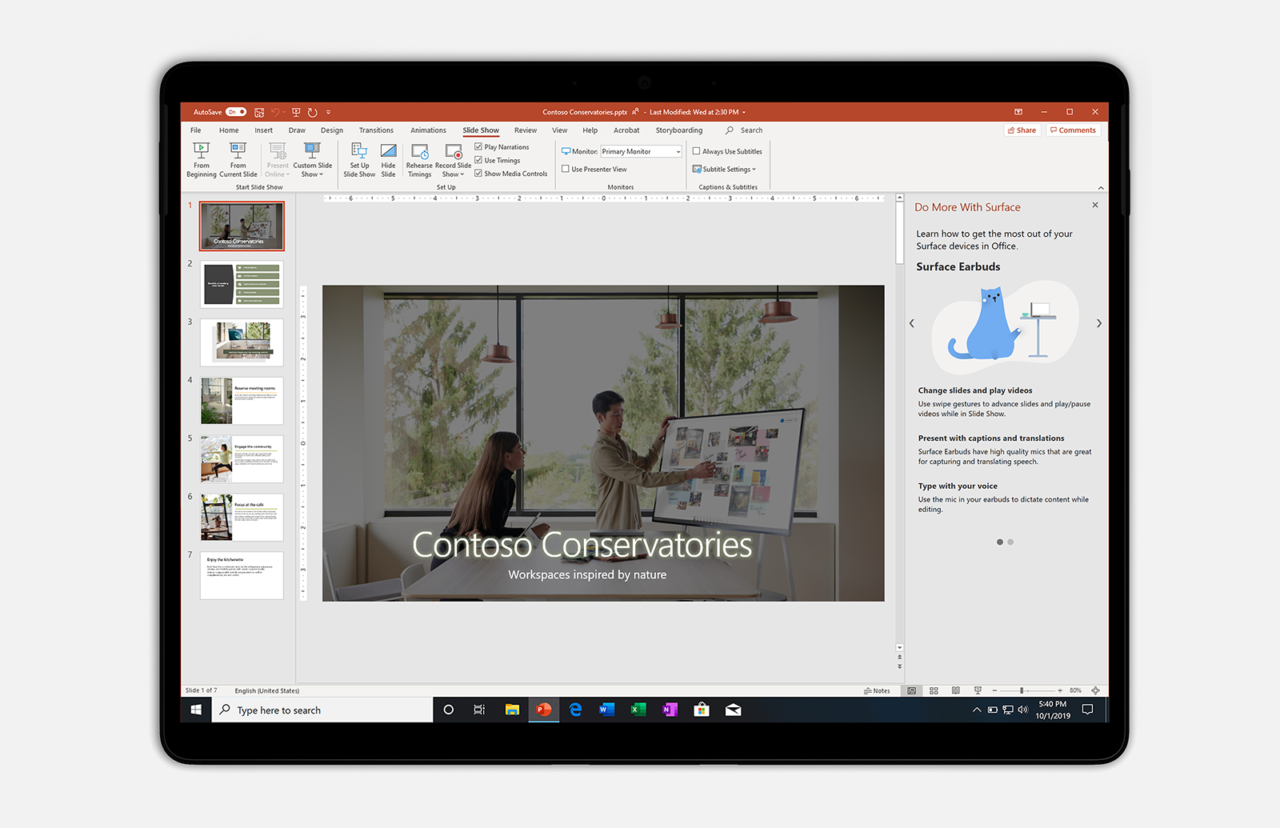Uncheck Play Narrations checkbox

tap(479, 147)
